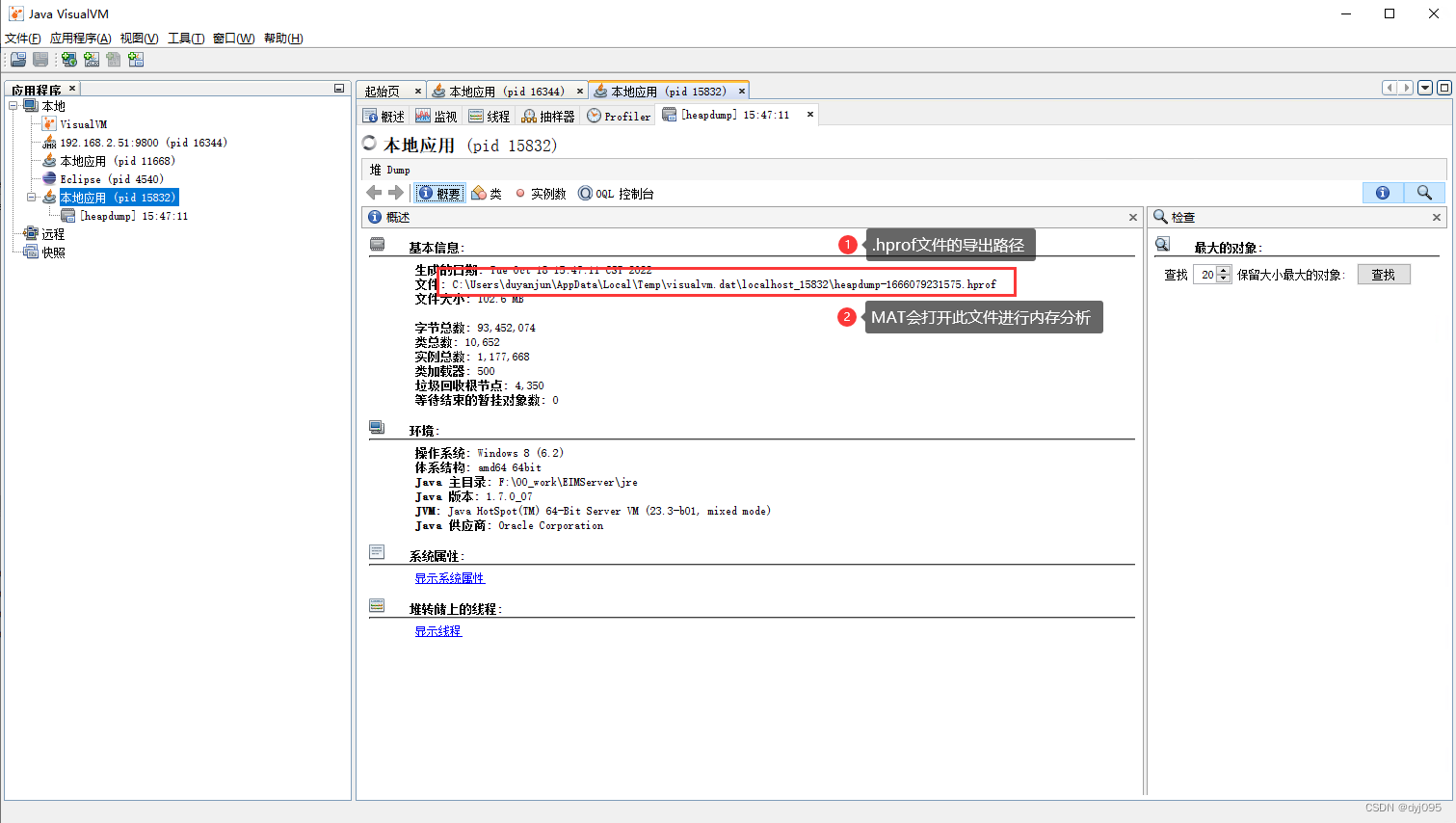Switch to the Profiler tab
1456x823 pixels.
(620, 117)
